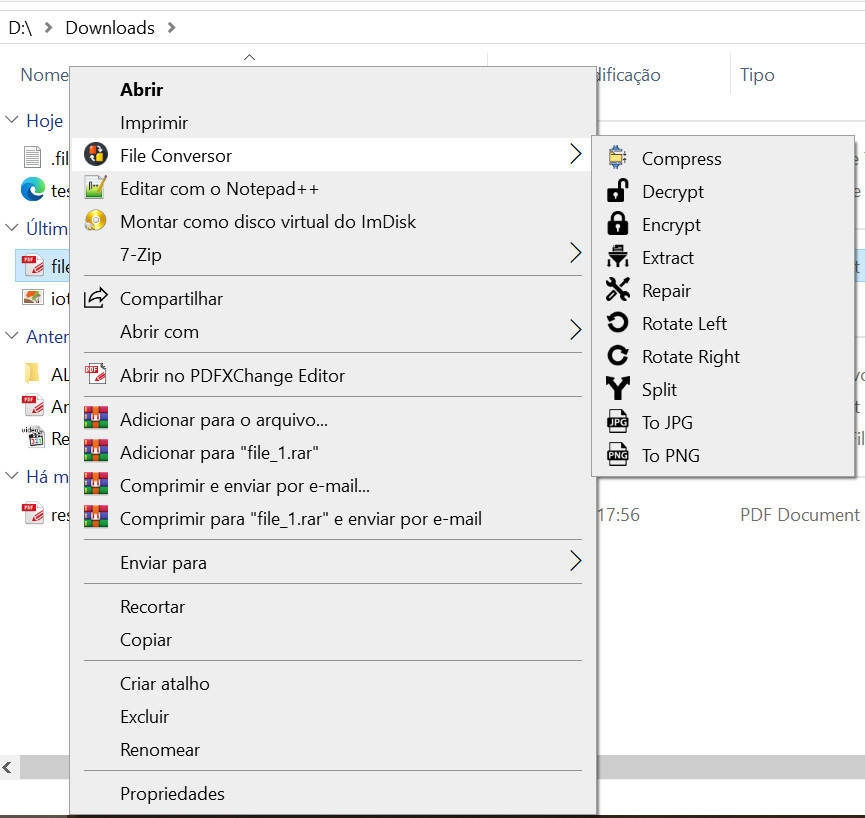Click the Repair tools icon
Screen dimensions: 865x818
(x=617, y=290)
